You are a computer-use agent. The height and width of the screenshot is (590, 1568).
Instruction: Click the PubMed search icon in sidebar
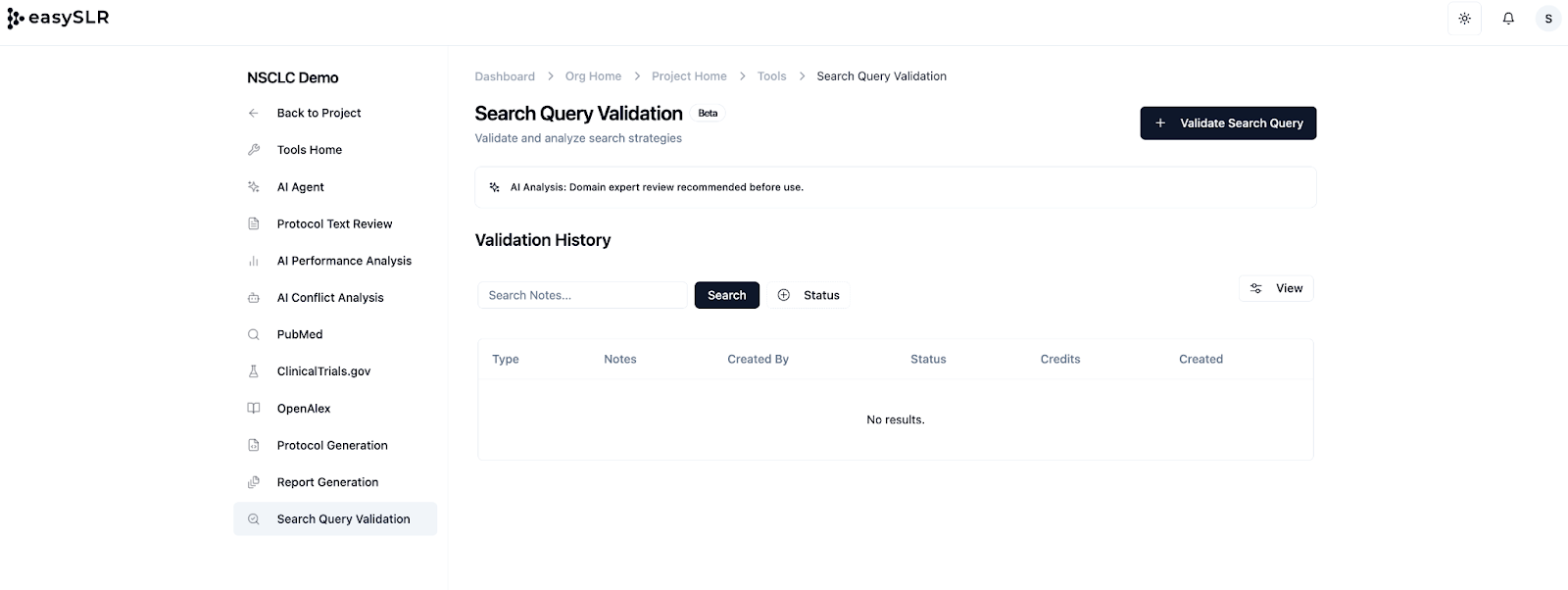pos(254,335)
